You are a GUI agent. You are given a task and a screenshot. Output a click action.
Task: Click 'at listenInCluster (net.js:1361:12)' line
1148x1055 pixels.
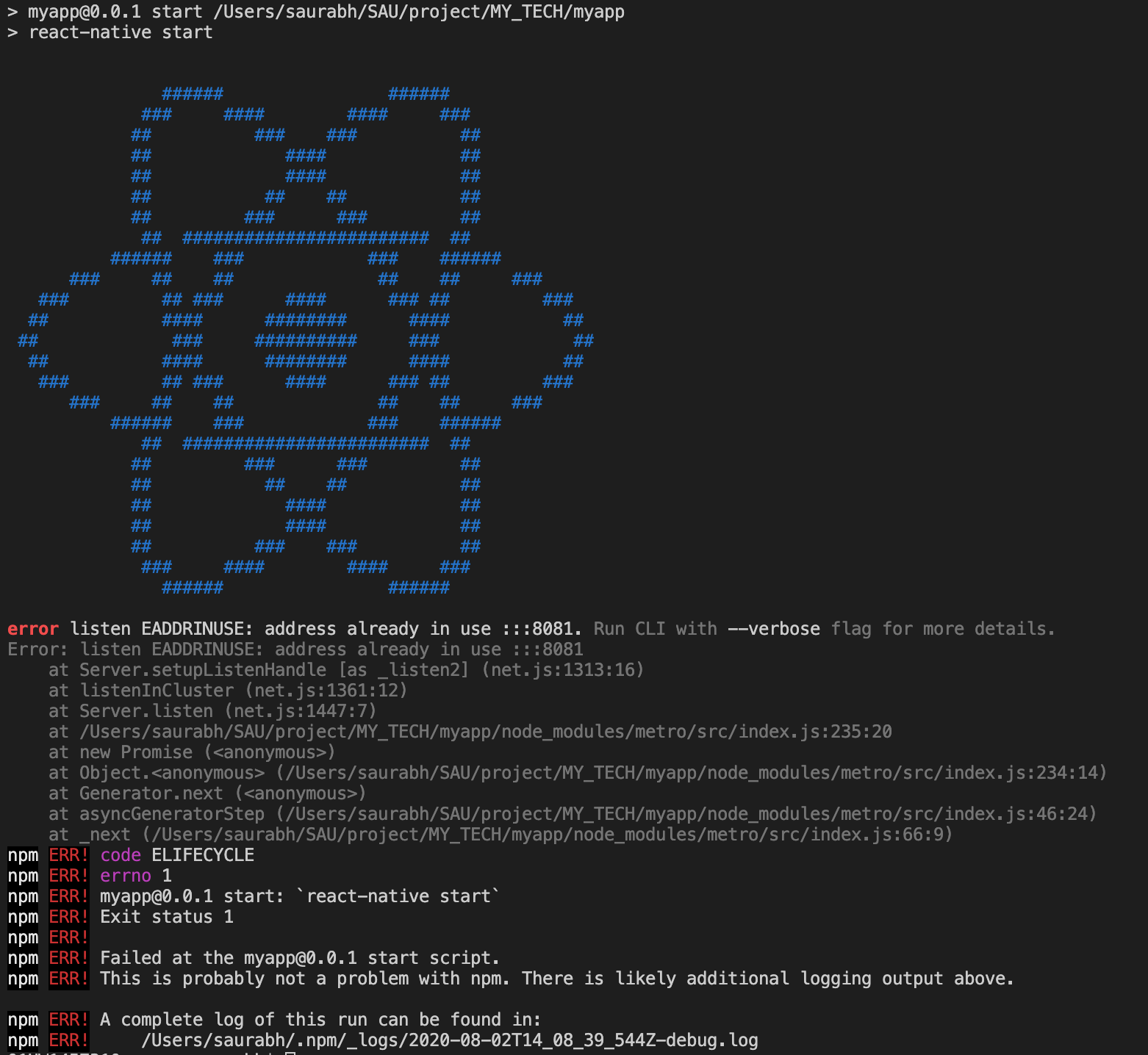(228, 691)
